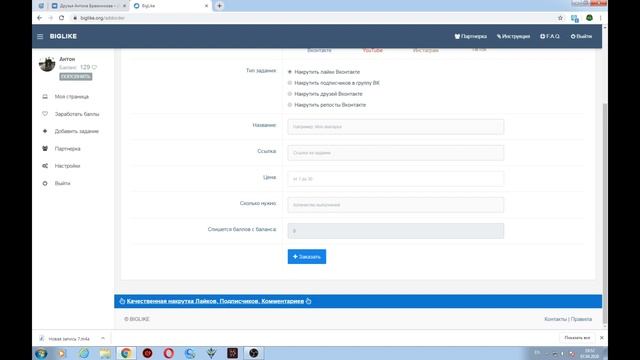
Task: Switch to the Инстаграм tab
Action: 426,50
